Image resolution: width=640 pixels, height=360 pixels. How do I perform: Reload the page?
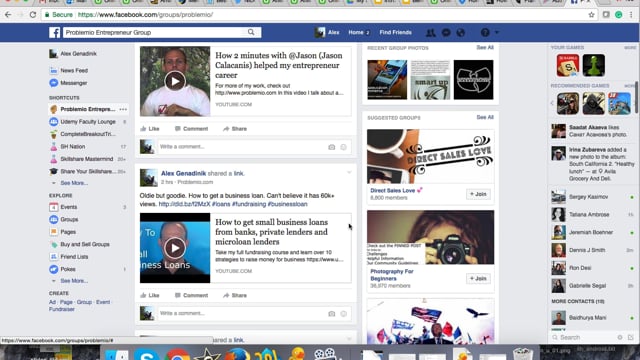click(x=33, y=15)
